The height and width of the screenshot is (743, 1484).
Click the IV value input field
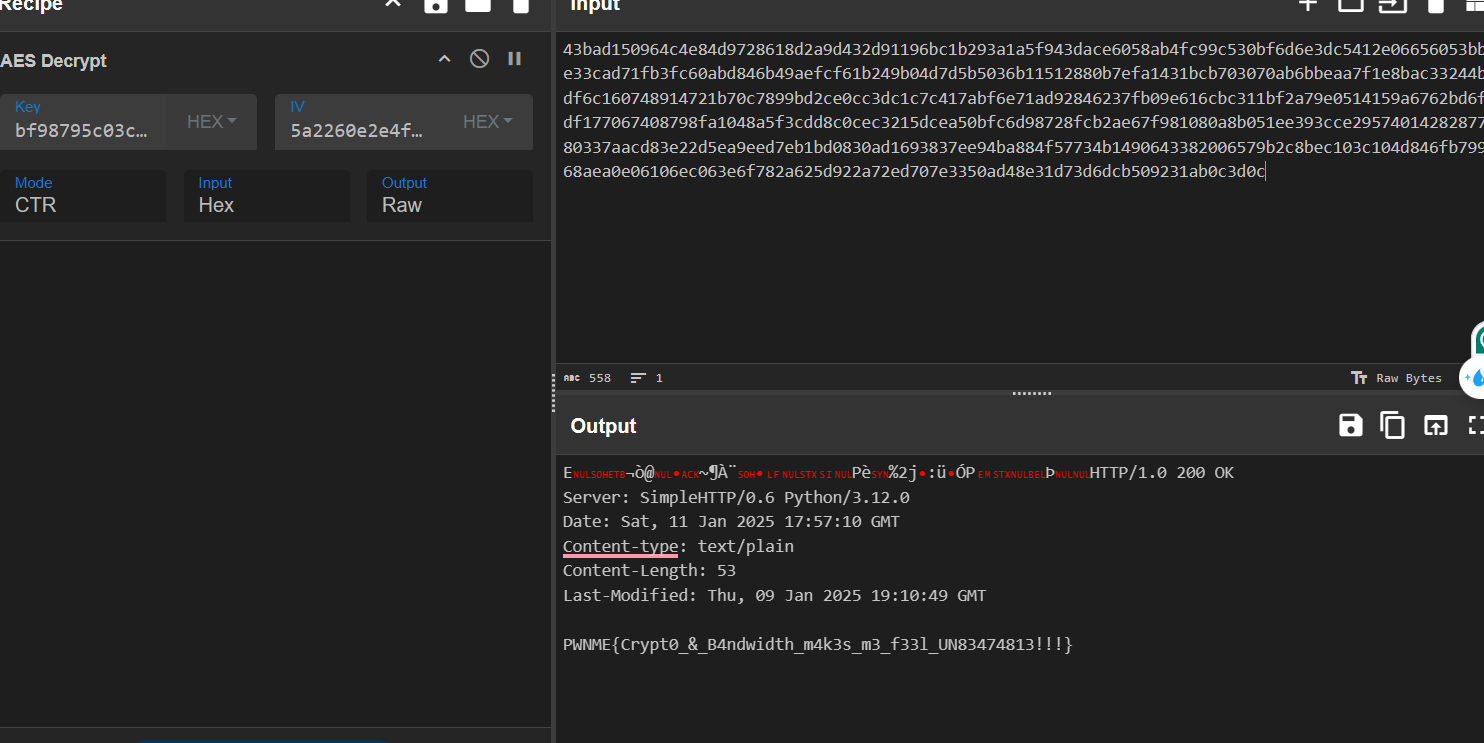pos(360,130)
